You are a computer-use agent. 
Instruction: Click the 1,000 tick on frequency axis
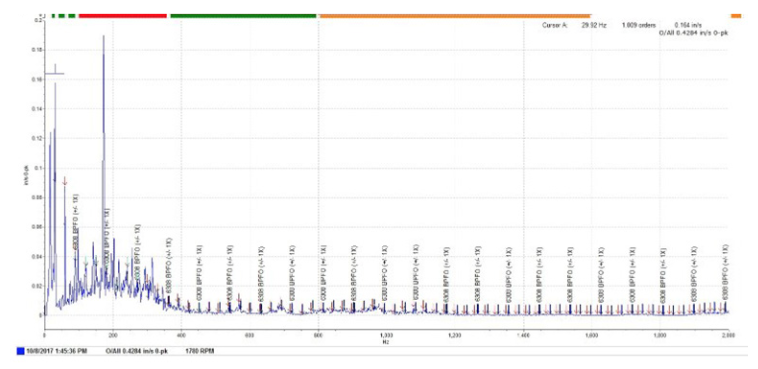[386, 334]
